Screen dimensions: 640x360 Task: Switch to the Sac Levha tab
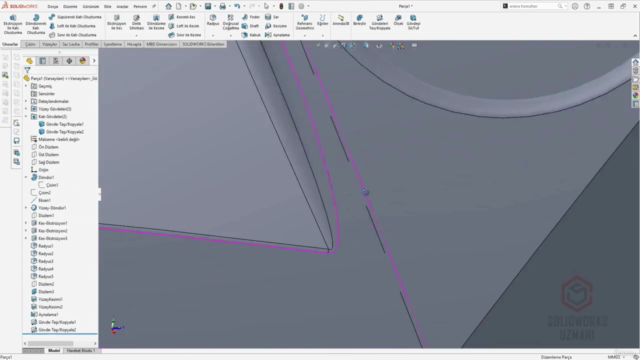[71, 44]
